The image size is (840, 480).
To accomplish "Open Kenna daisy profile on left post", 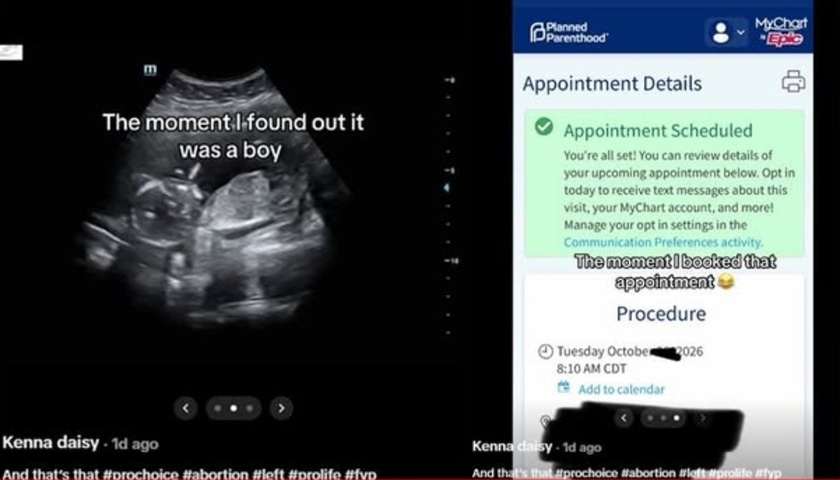I will pyautogui.click(x=51, y=443).
